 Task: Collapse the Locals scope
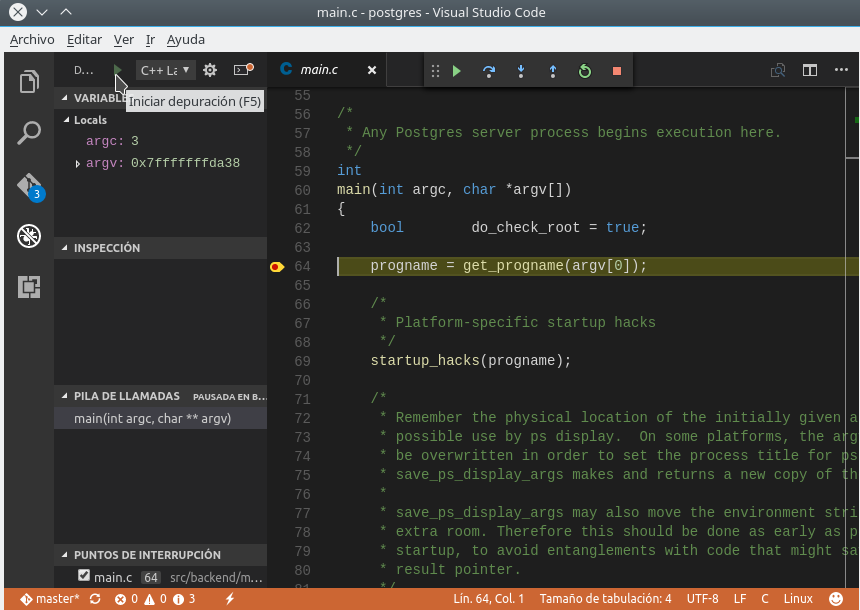coord(66,120)
